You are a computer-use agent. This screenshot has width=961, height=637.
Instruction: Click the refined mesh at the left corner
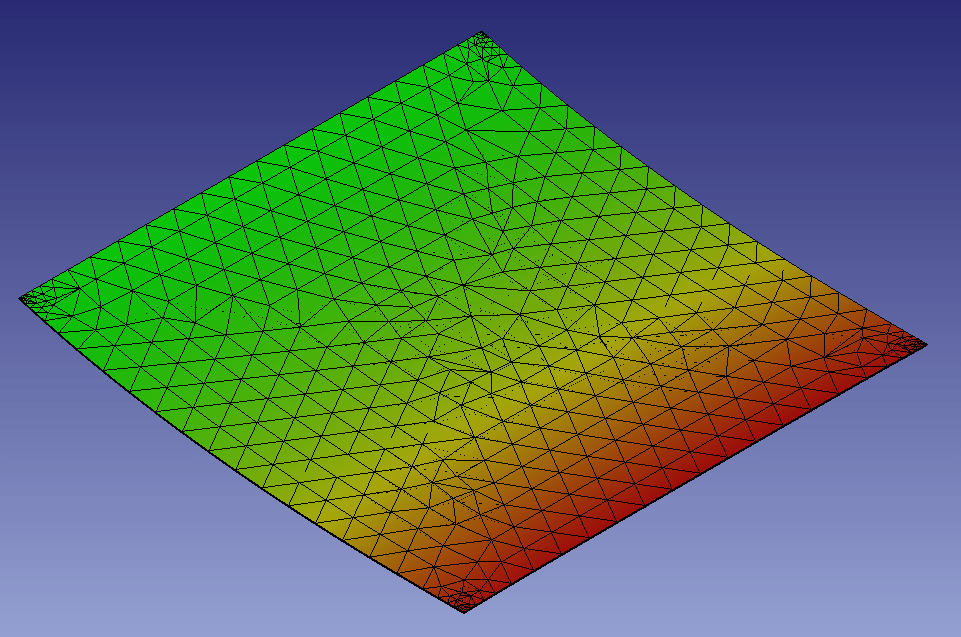(x=39, y=297)
